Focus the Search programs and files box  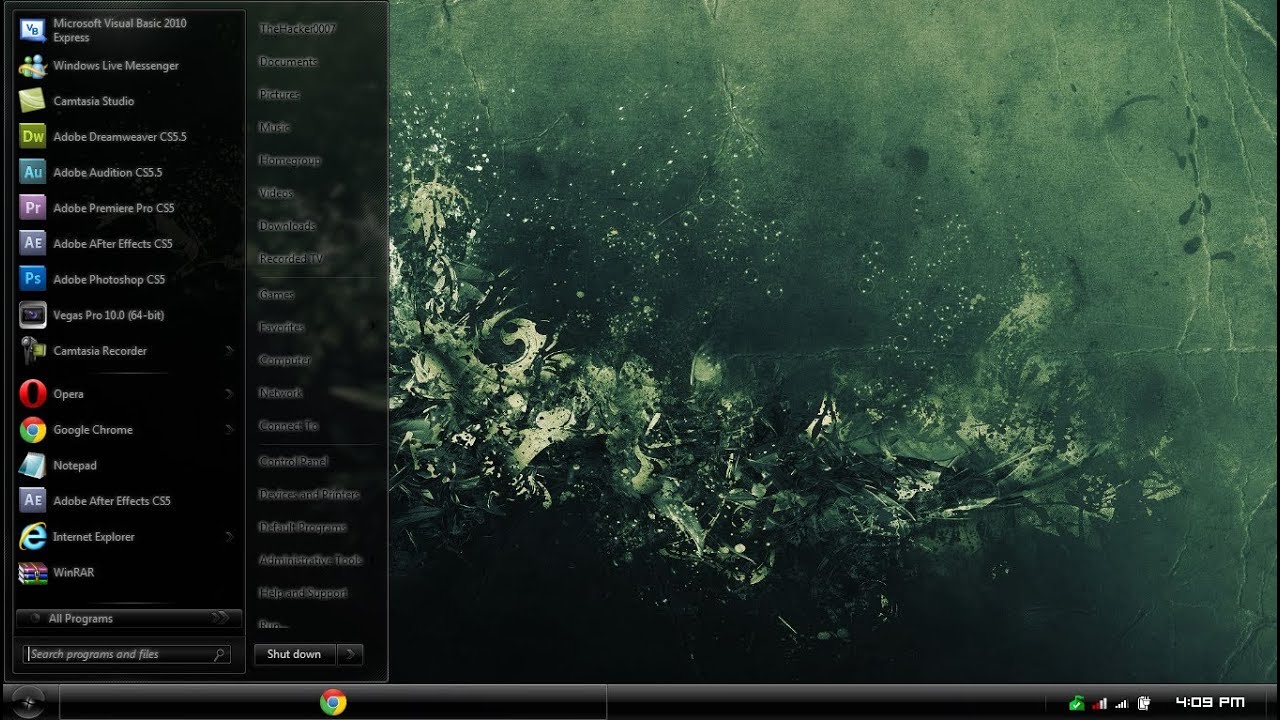[127, 654]
